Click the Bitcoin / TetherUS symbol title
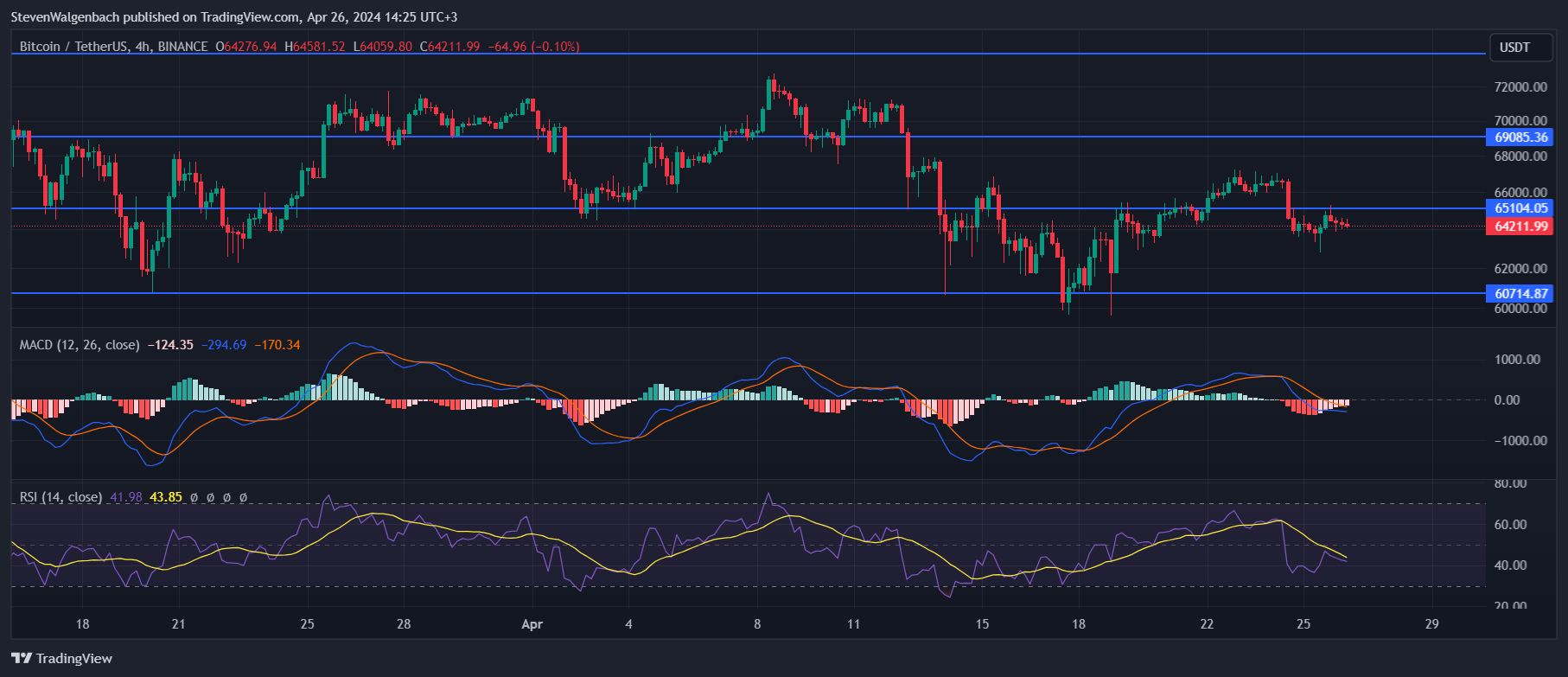Viewport: 1568px width, 677px height. point(74,47)
